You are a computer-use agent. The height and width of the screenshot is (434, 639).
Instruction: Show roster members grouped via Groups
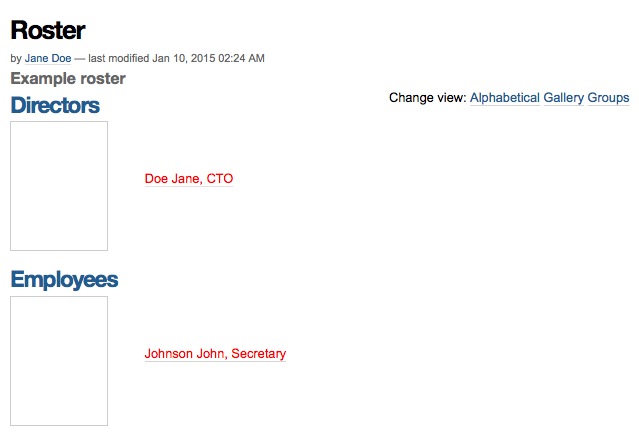coord(608,98)
